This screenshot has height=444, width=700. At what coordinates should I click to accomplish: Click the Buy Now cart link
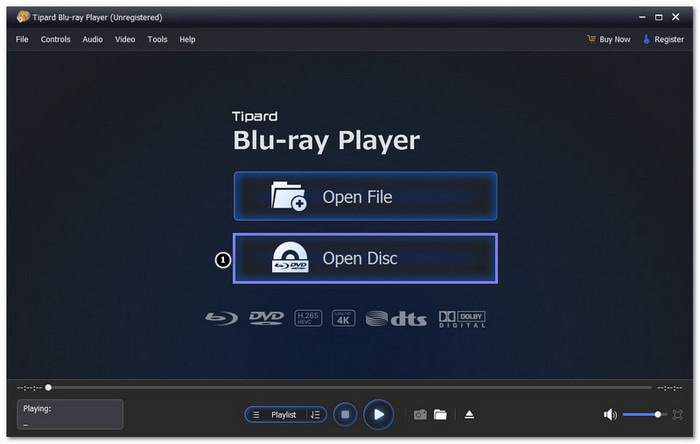click(x=608, y=39)
